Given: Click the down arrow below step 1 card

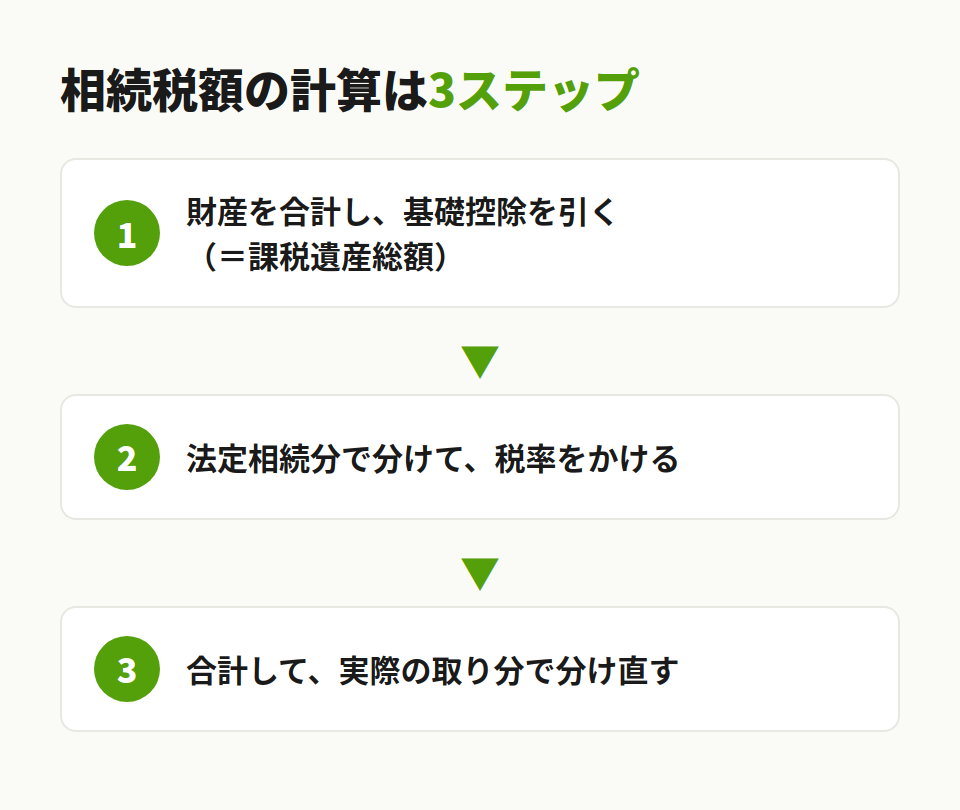Looking at the screenshot, I should pos(480,362).
